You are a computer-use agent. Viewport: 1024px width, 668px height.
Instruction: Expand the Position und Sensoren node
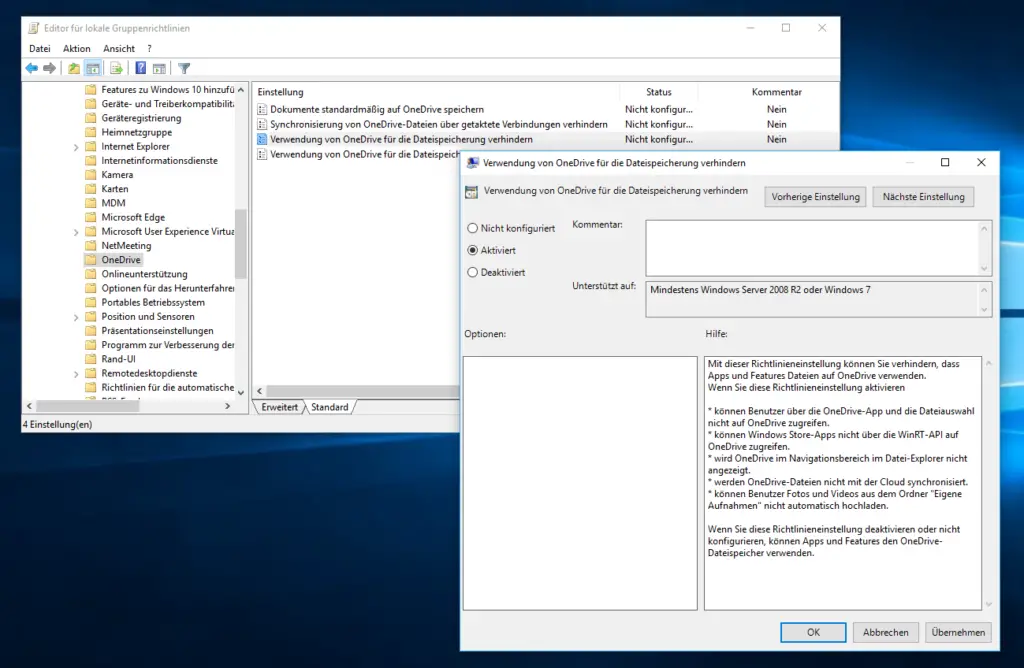[x=76, y=317]
